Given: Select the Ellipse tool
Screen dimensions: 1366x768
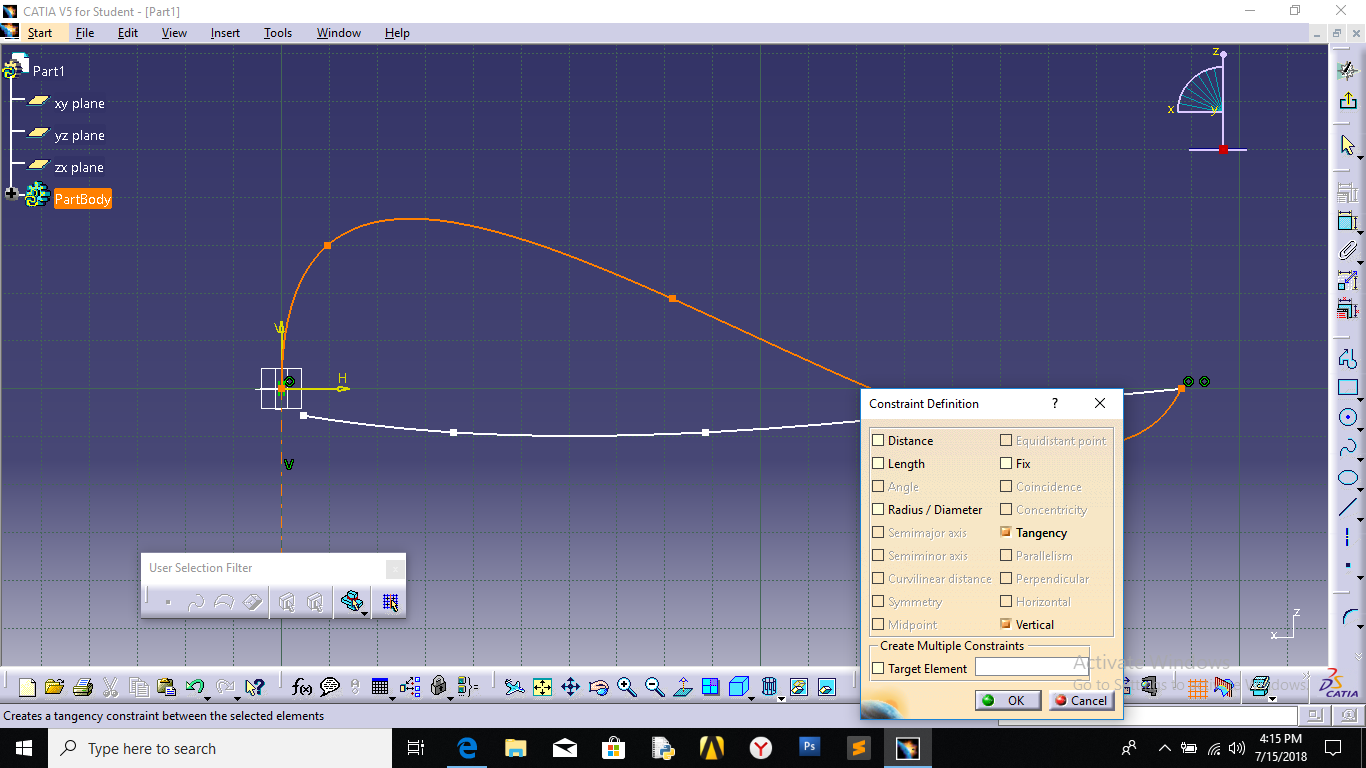Looking at the screenshot, I should pyautogui.click(x=1349, y=478).
